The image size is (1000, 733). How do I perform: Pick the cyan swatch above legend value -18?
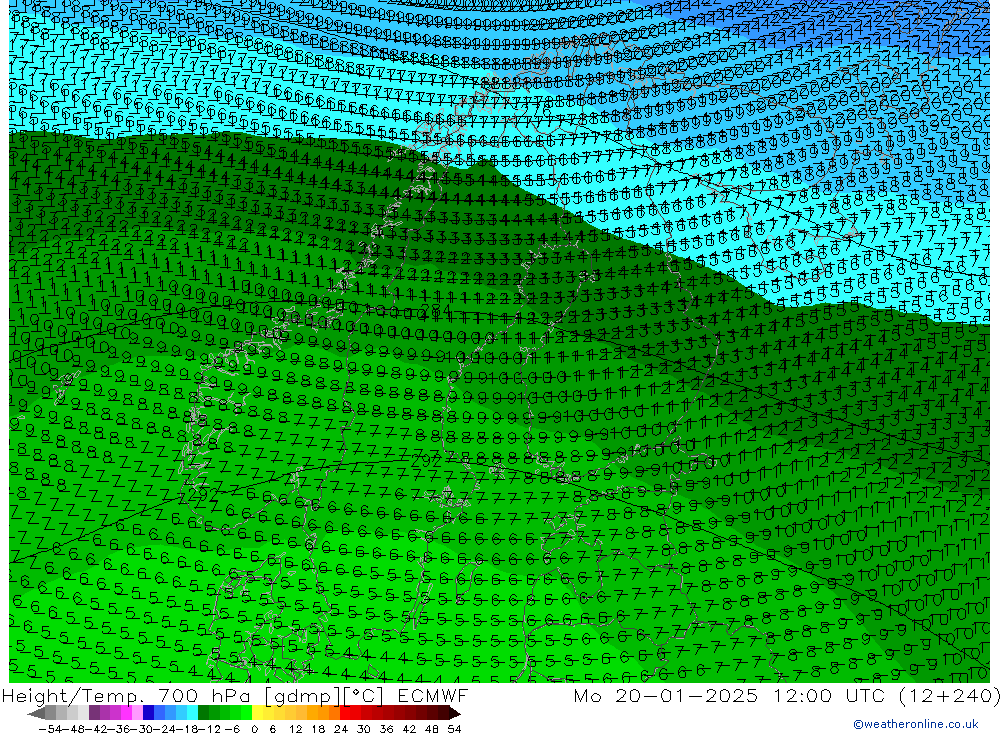192,713
